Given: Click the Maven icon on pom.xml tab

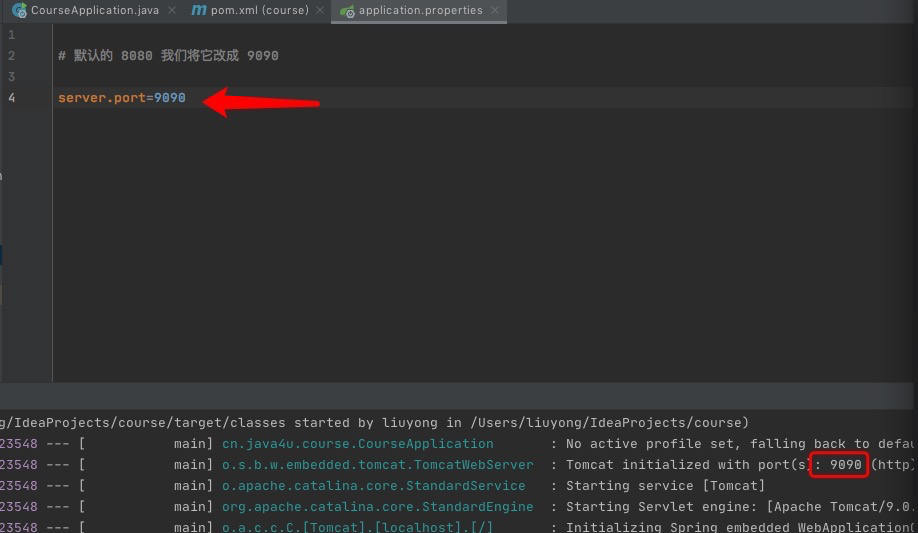Looking at the screenshot, I should tap(199, 11).
